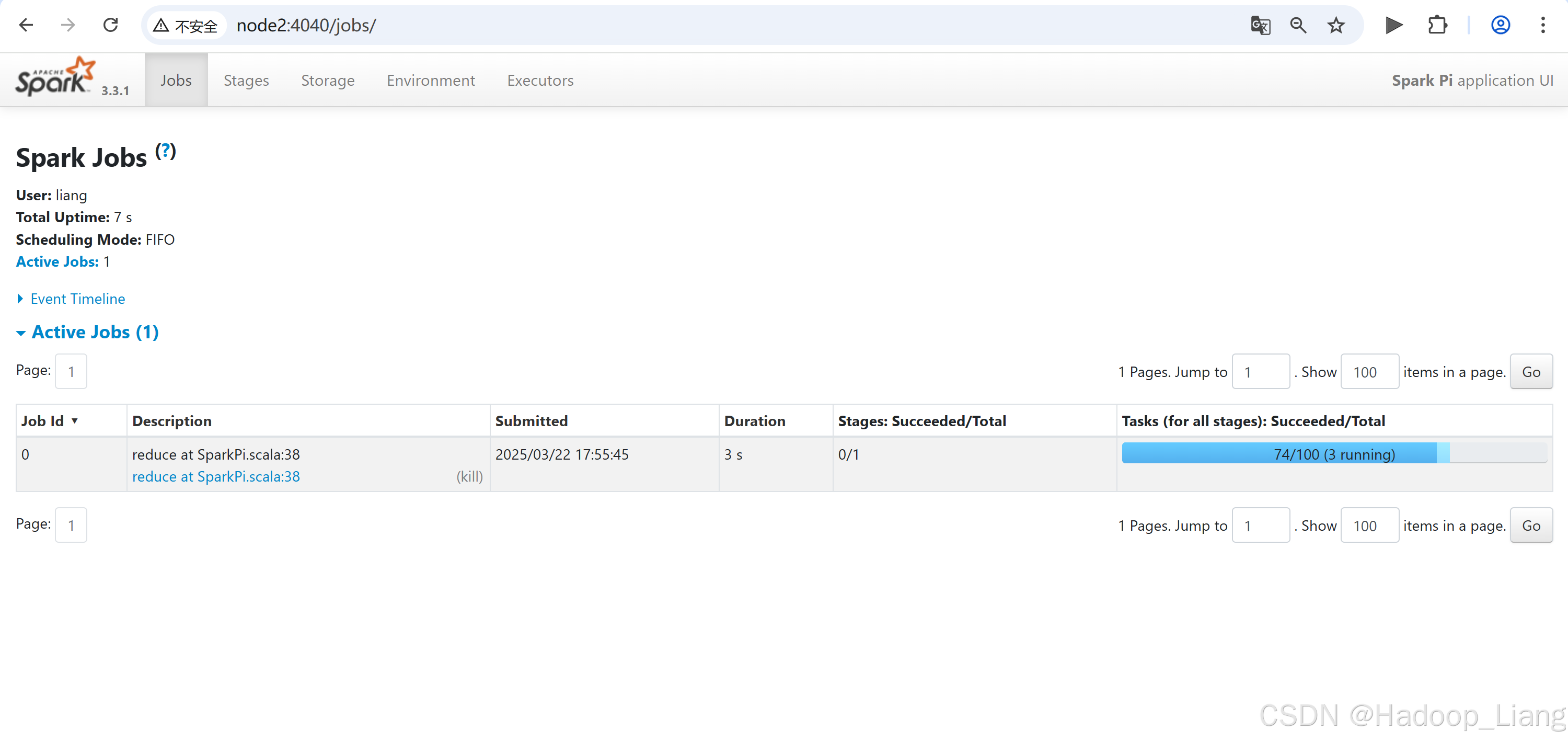The image size is (1568, 742).
Task: Bookmark this page with the star icon
Action: (1335, 25)
